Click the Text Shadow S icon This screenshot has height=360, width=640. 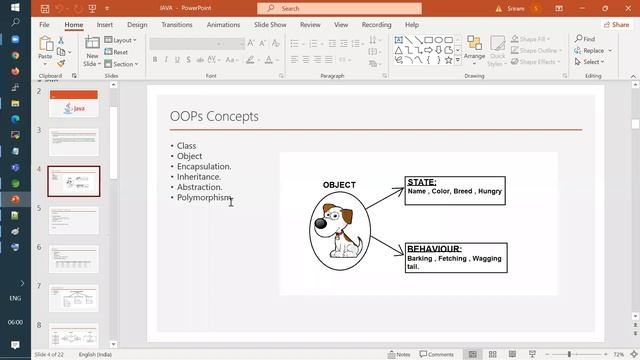point(188,60)
